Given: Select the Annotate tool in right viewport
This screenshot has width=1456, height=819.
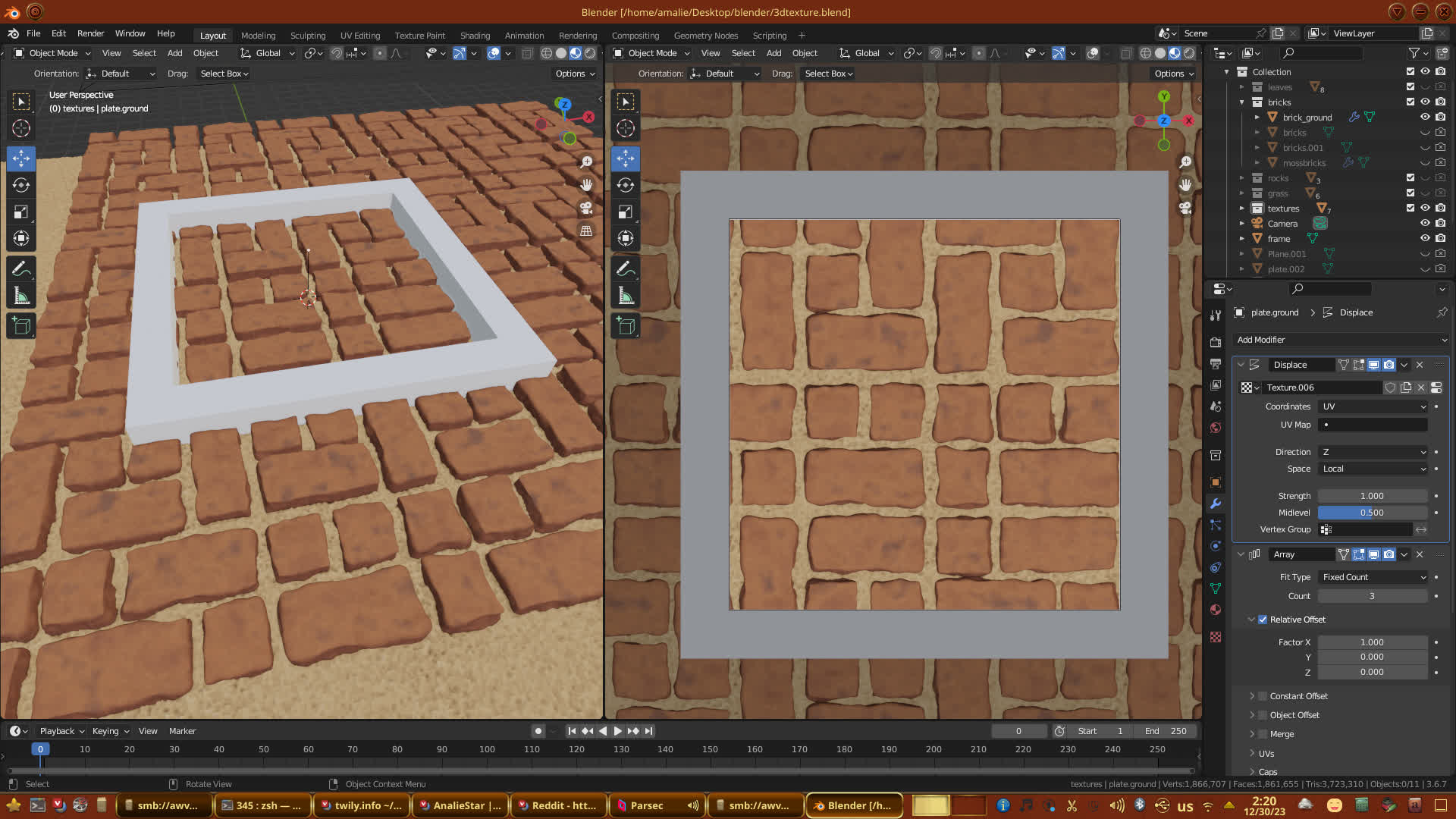Looking at the screenshot, I should pos(626,268).
